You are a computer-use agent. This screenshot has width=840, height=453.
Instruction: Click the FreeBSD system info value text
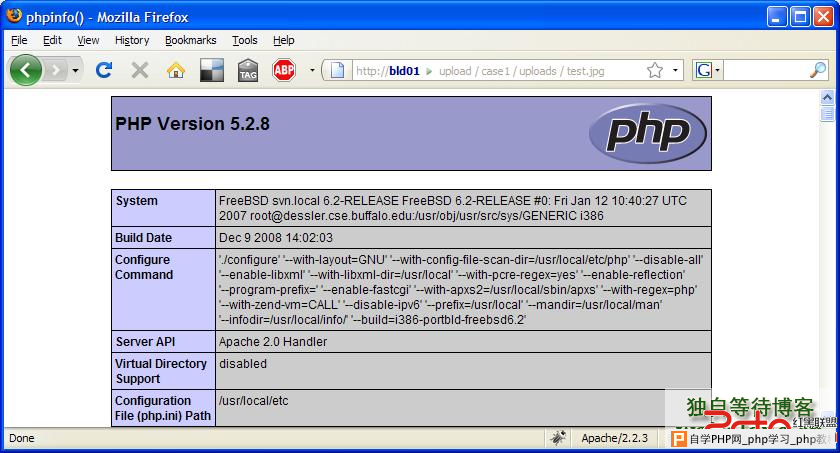point(453,208)
